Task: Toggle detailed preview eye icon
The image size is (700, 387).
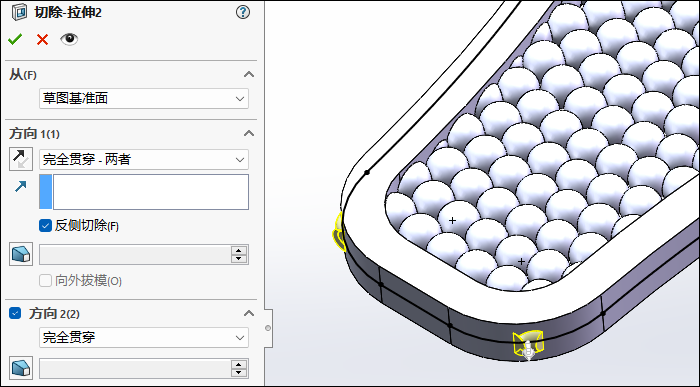Action: [x=69, y=39]
